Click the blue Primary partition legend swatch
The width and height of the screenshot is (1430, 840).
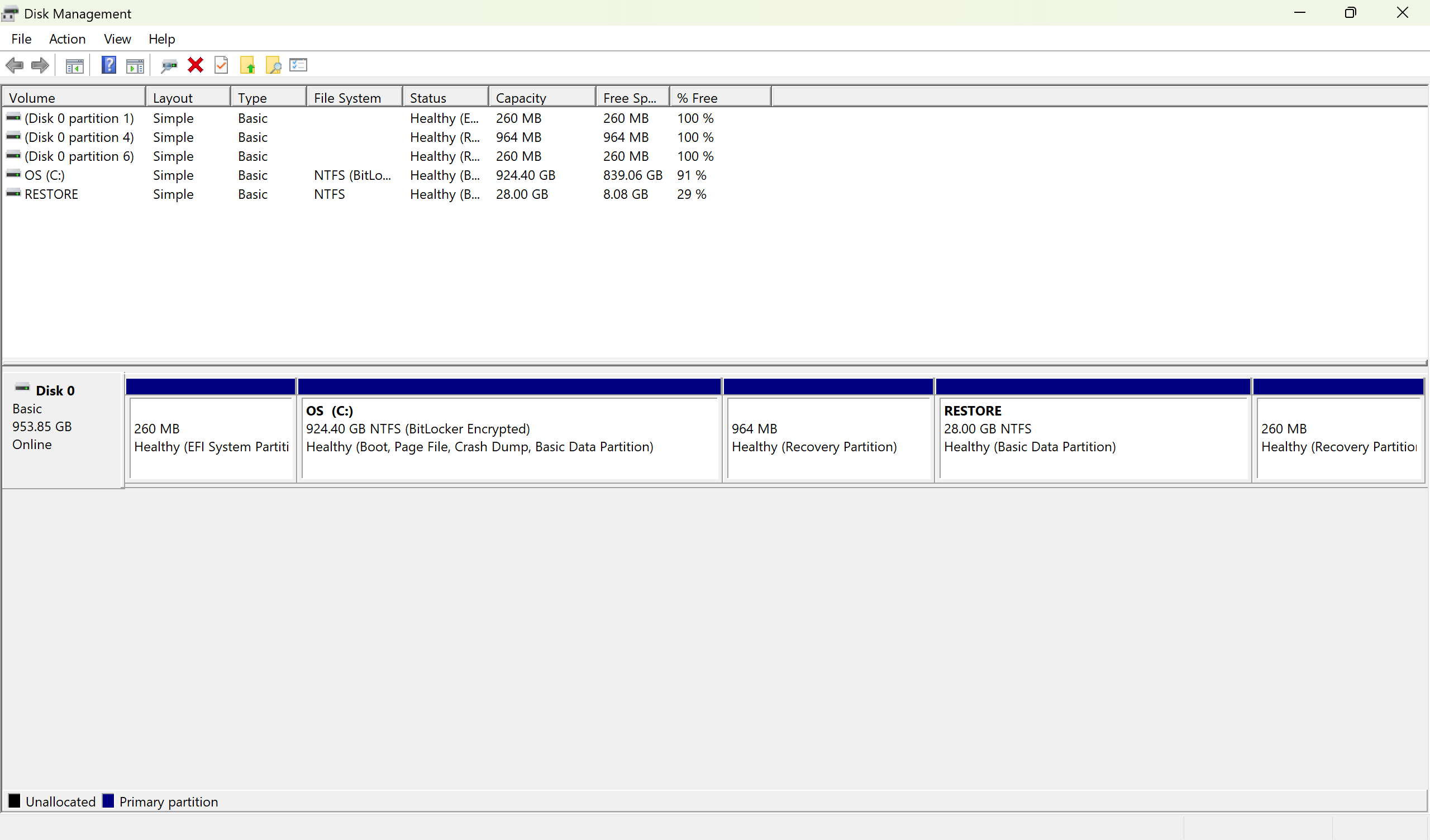tap(108, 801)
